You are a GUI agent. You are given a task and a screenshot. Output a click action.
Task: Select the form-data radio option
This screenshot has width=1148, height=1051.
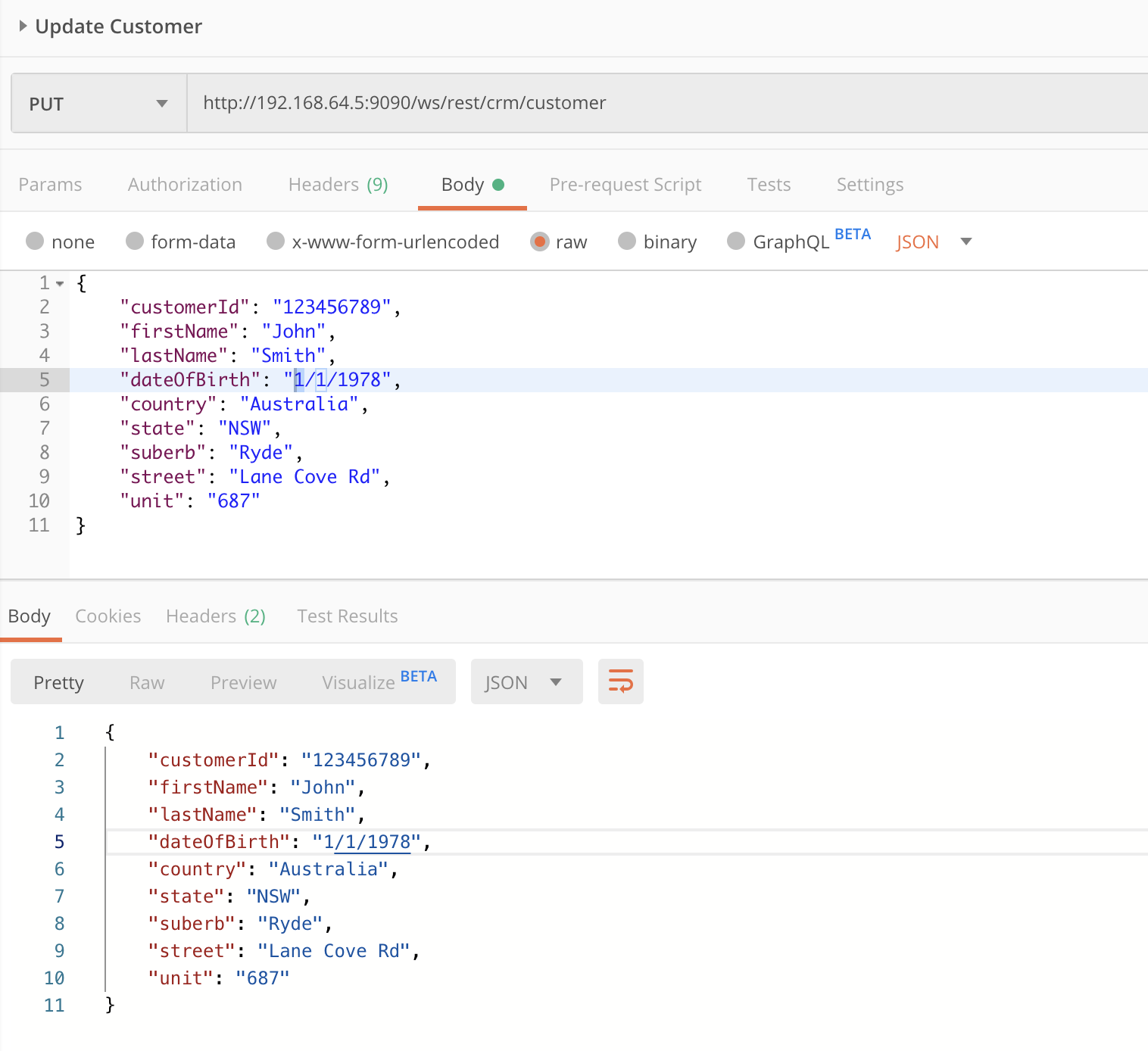coord(135,242)
